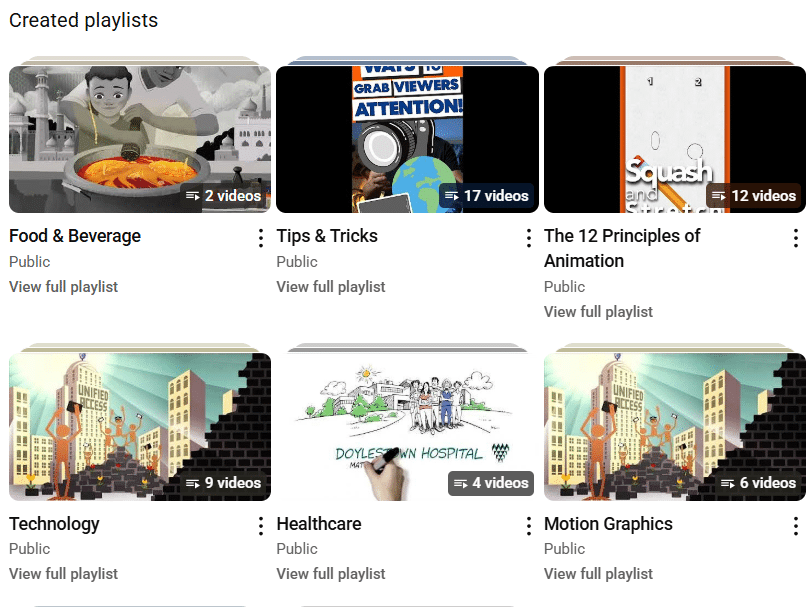Viewport: 808px width, 607px height.
Task: Click the 12 videos playlist badge
Action: click(754, 196)
